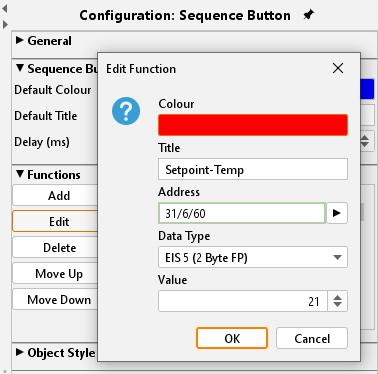This screenshot has height=374, width=378.
Task: Cancel the Edit Function dialog
Action: point(312,338)
